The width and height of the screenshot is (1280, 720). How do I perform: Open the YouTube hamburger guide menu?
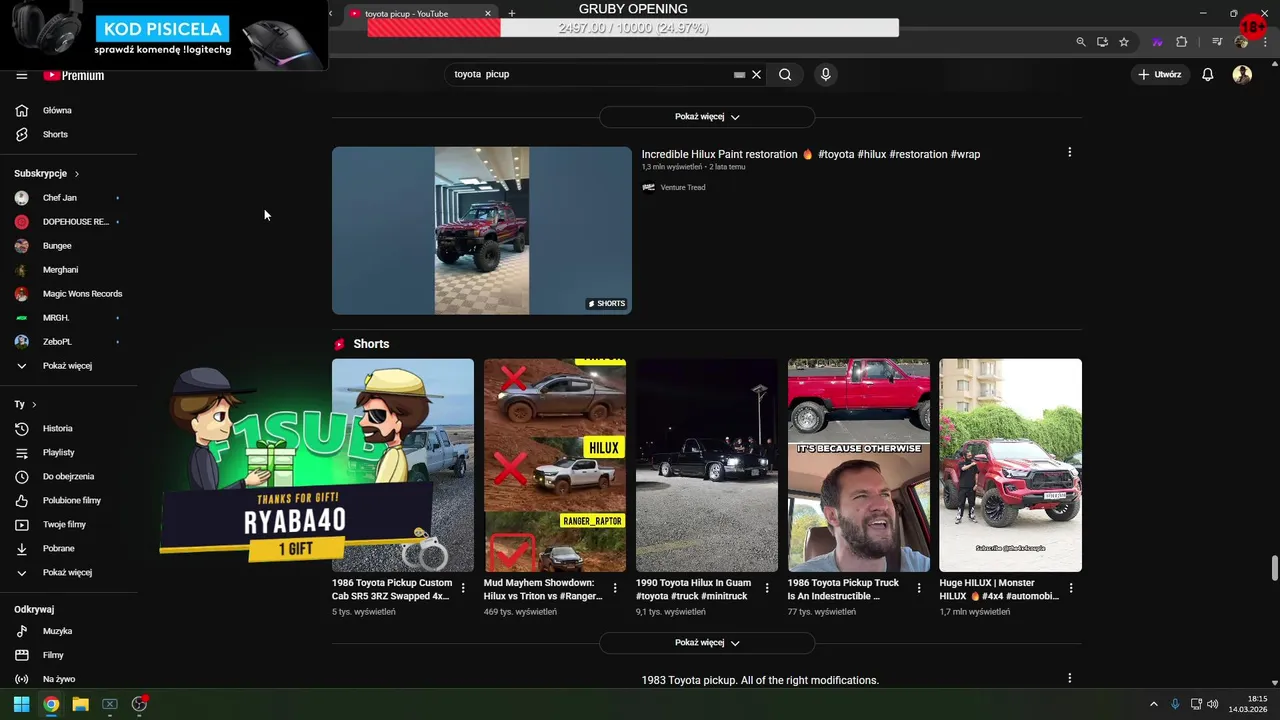(x=21, y=75)
